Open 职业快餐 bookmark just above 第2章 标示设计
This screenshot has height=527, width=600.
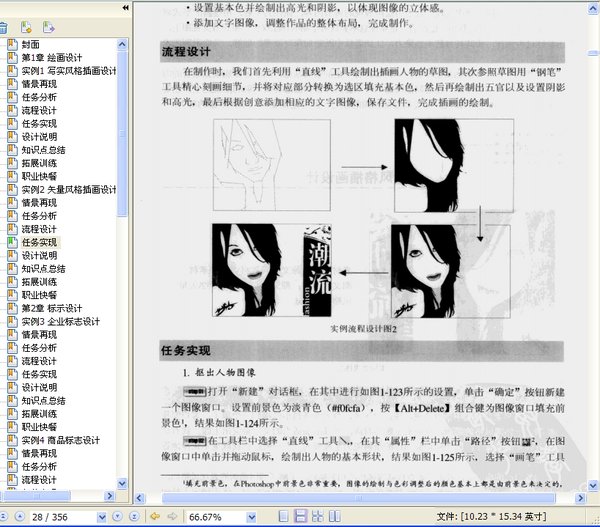(39, 295)
